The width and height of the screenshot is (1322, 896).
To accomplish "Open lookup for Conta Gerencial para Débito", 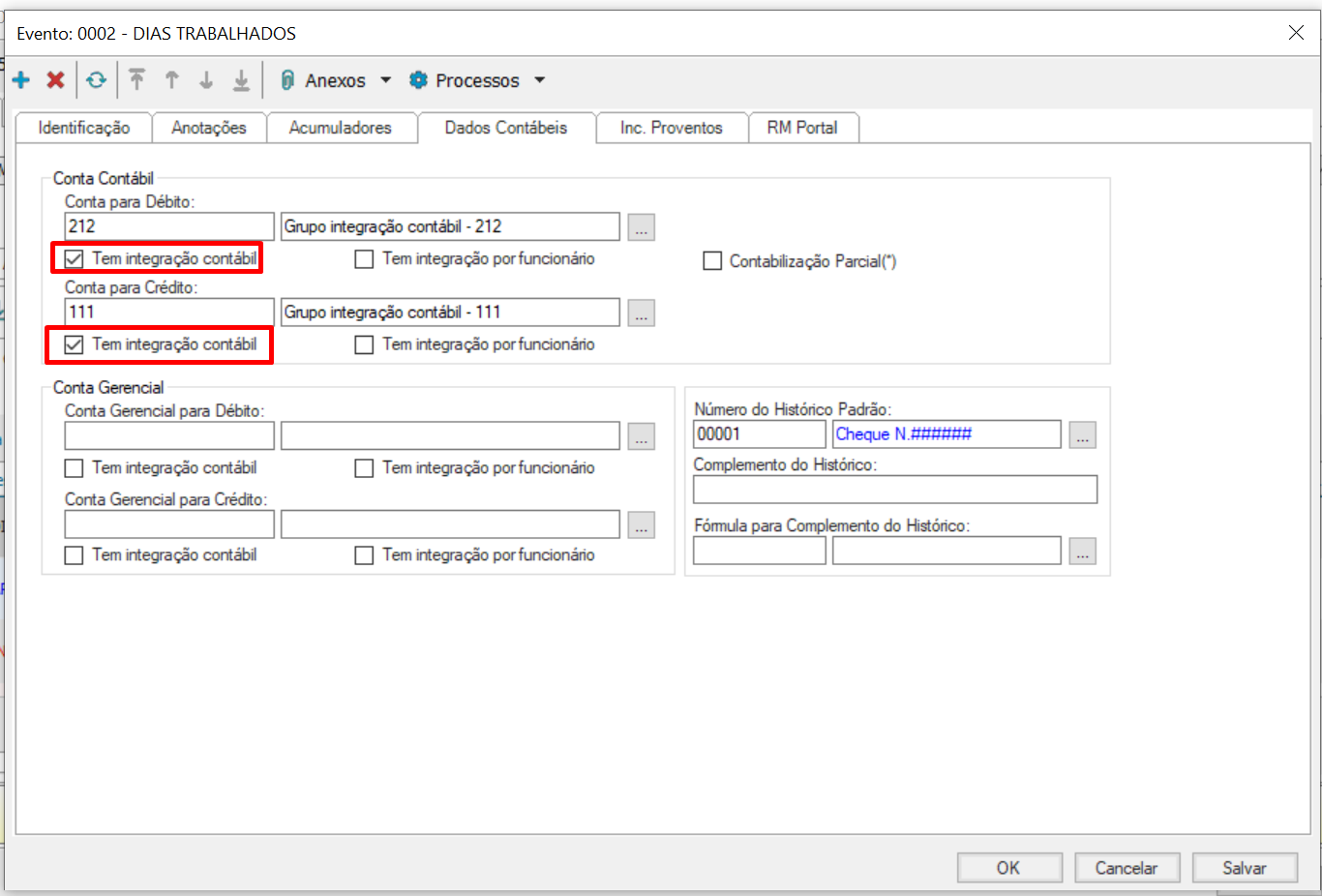I will (x=641, y=436).
